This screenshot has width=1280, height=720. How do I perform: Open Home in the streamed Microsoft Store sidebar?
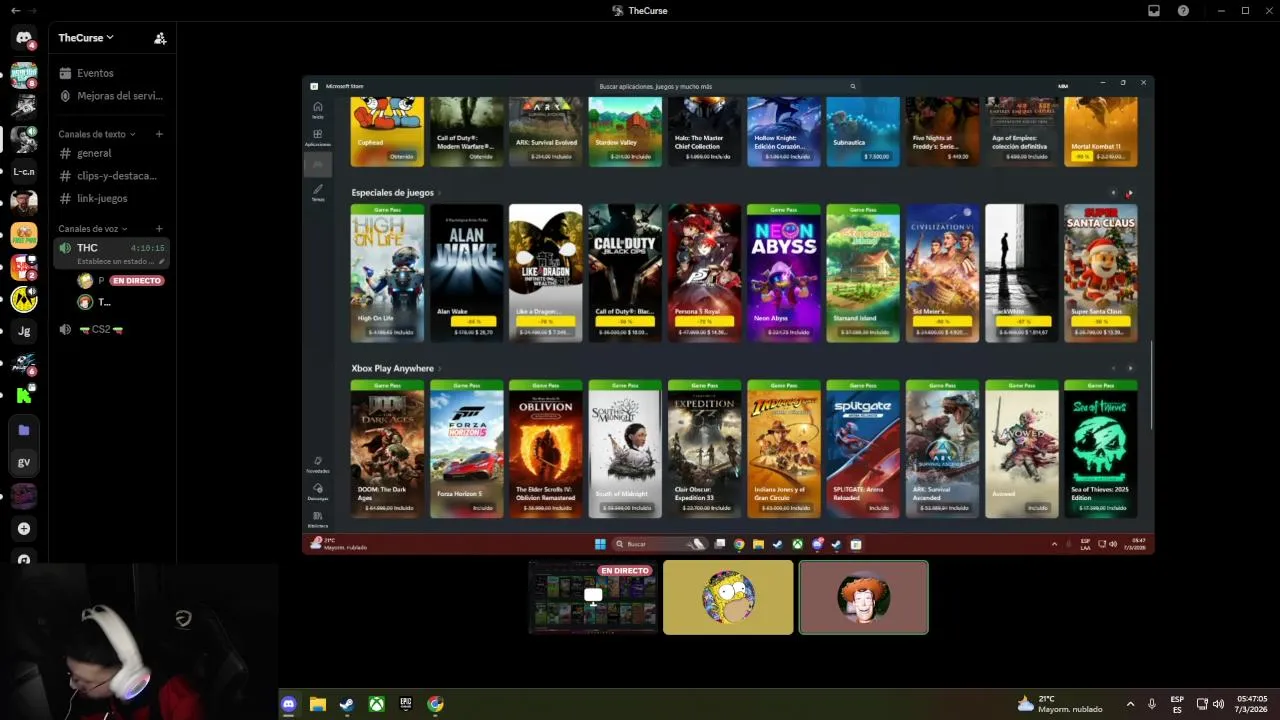(x=318, y=109)
